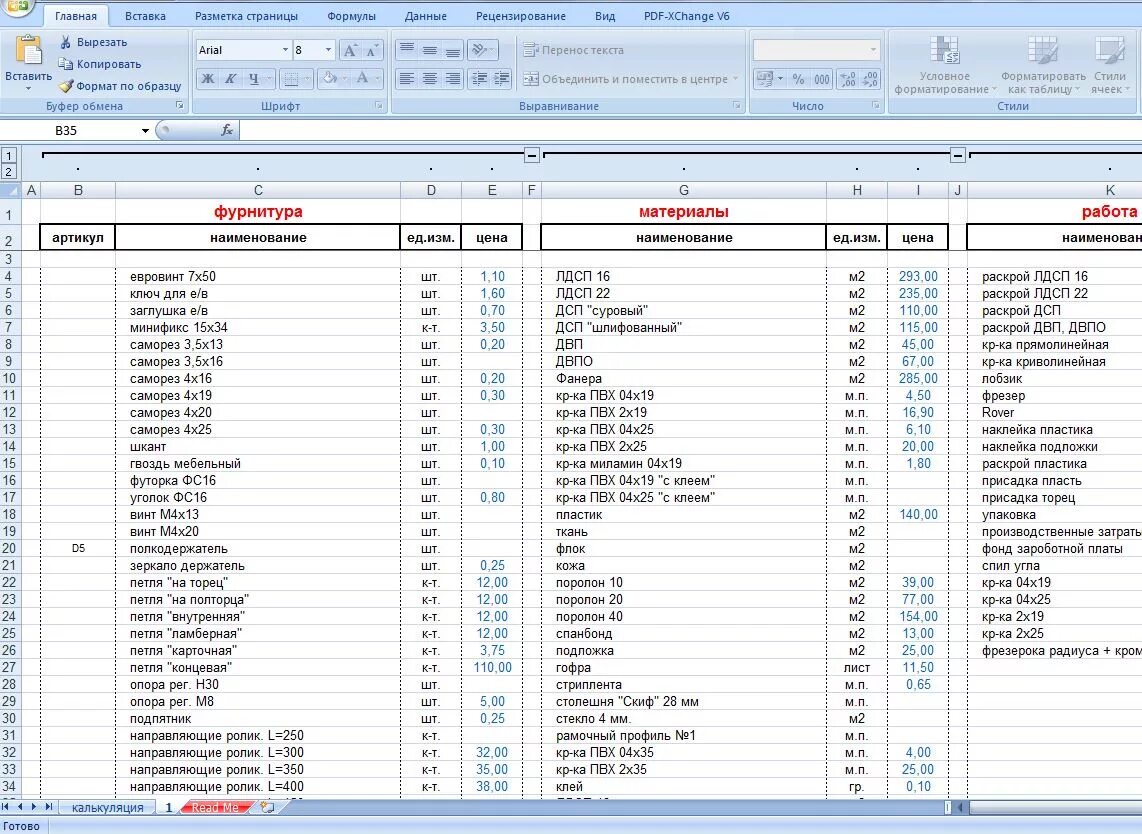1142x834 pixels.
Task: Activate Формат по образцу format painter
Action: (x=120, y=86)
